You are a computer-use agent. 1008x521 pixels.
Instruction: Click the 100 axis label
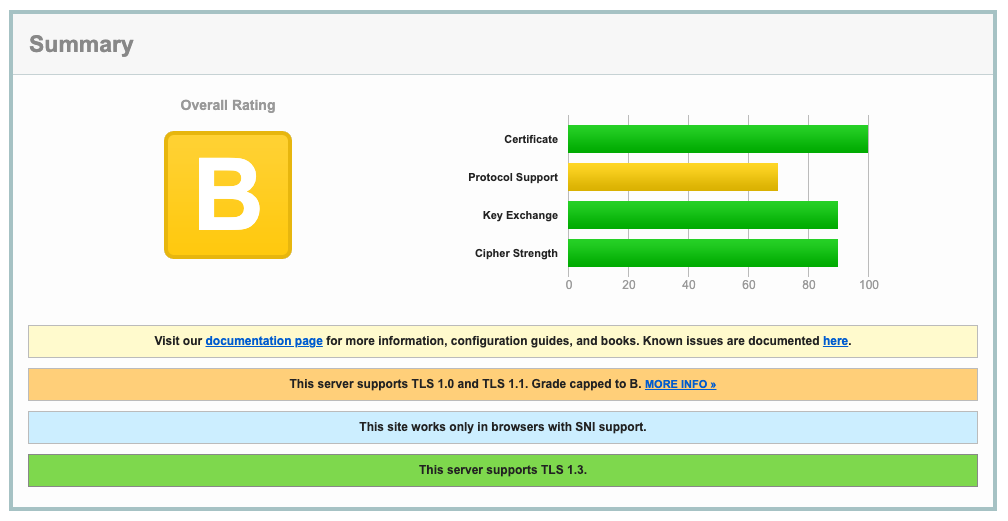tap(868, 285)
